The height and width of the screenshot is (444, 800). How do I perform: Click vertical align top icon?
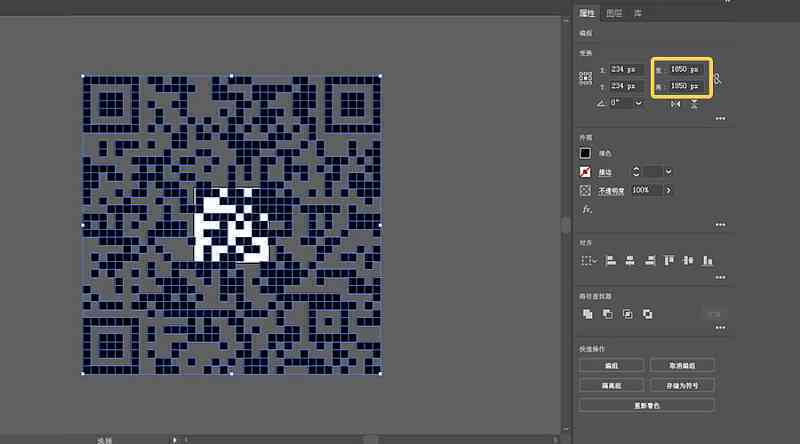tap(669, 261)
